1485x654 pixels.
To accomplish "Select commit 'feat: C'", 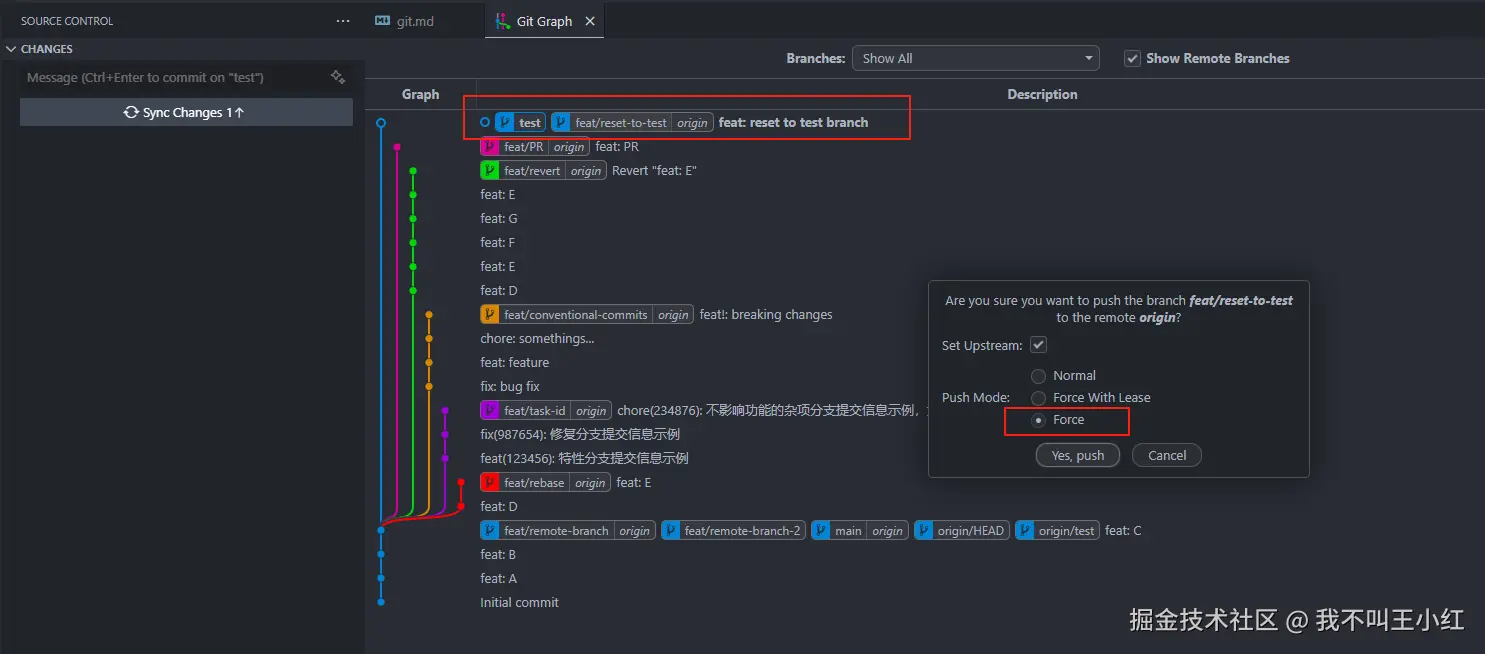I will [x=1123, y=530].
